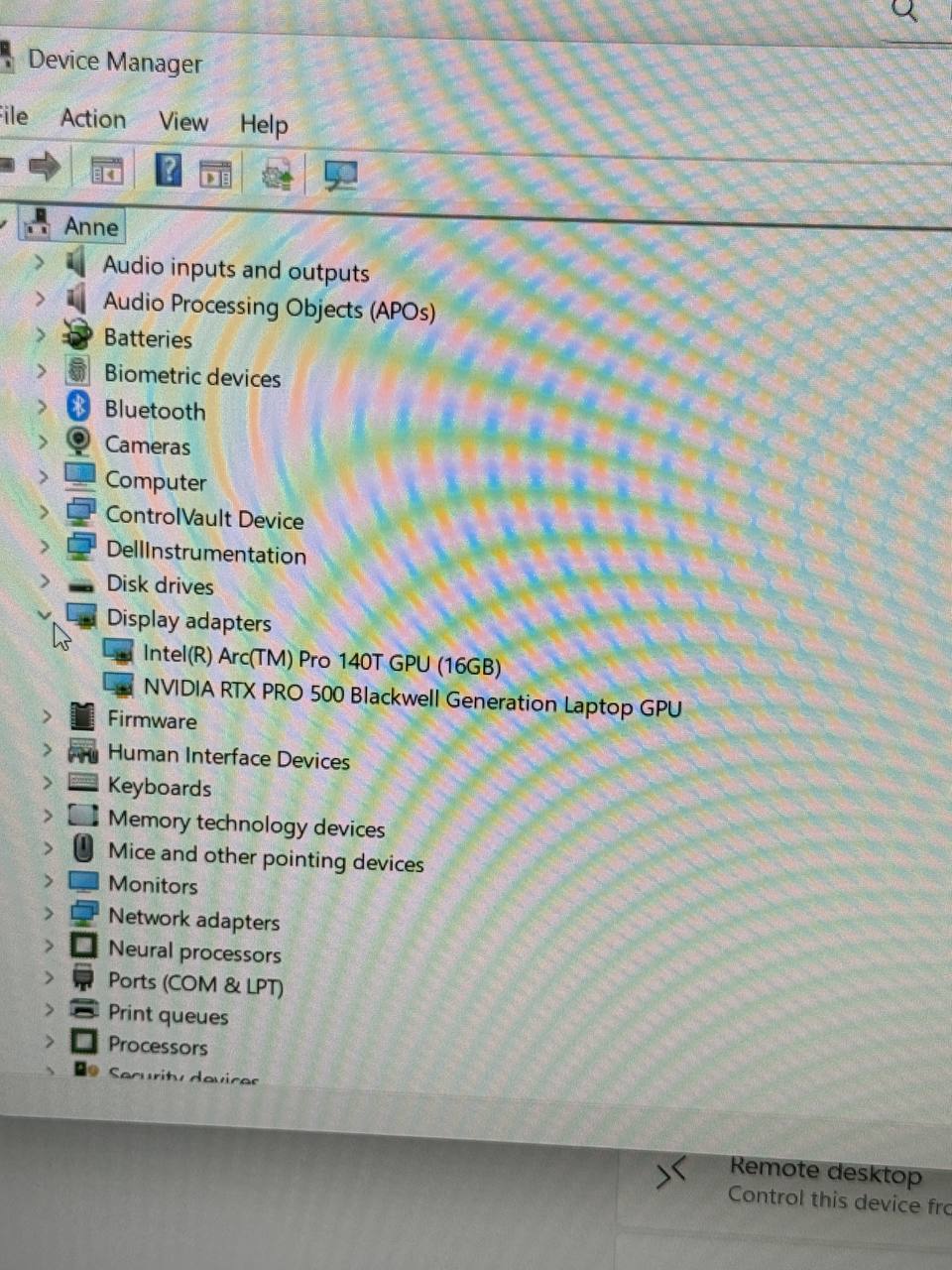Select NVIDIA RTX PRO 500 Blackwell Laptop GPU
The image size is (952, 1270).
point(413,697)
